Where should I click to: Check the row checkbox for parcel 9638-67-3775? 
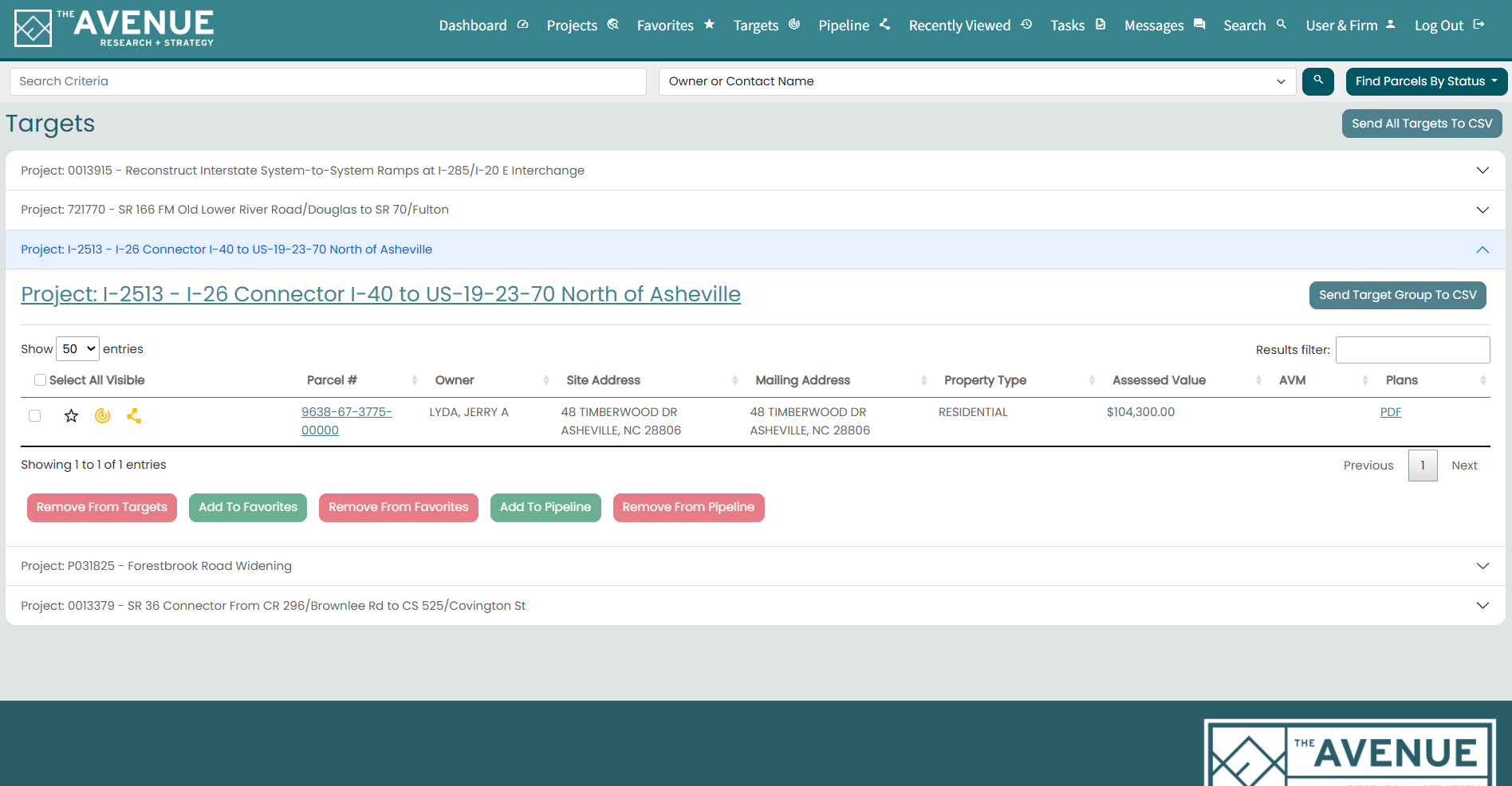pos(34,415)
